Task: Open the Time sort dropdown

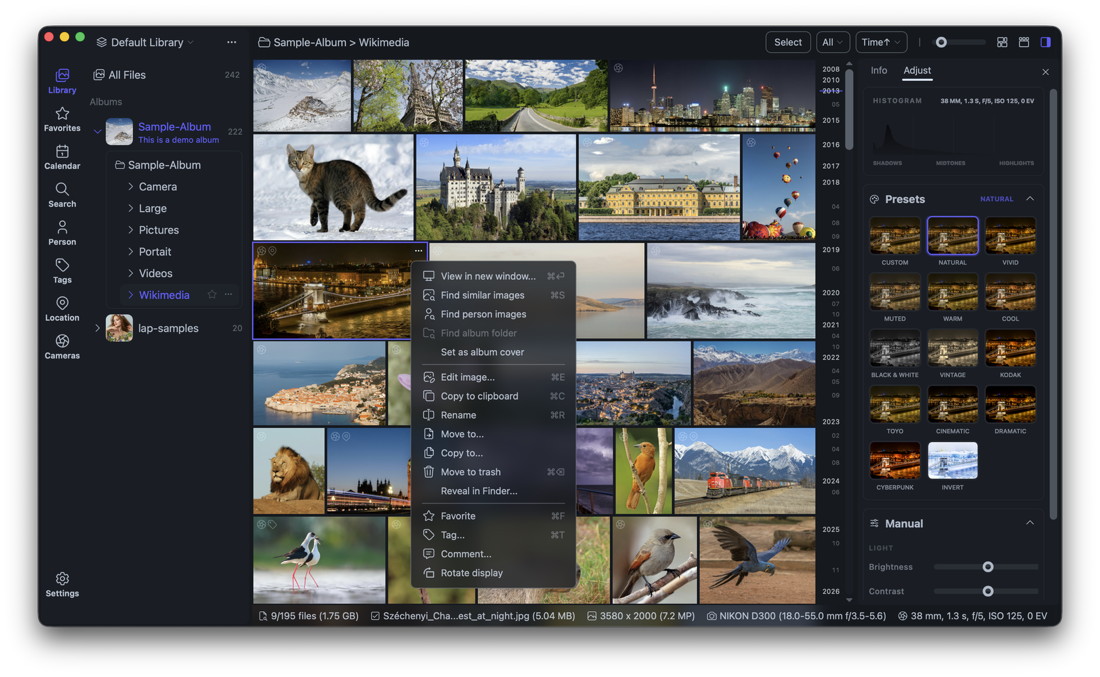Action: 881,42
